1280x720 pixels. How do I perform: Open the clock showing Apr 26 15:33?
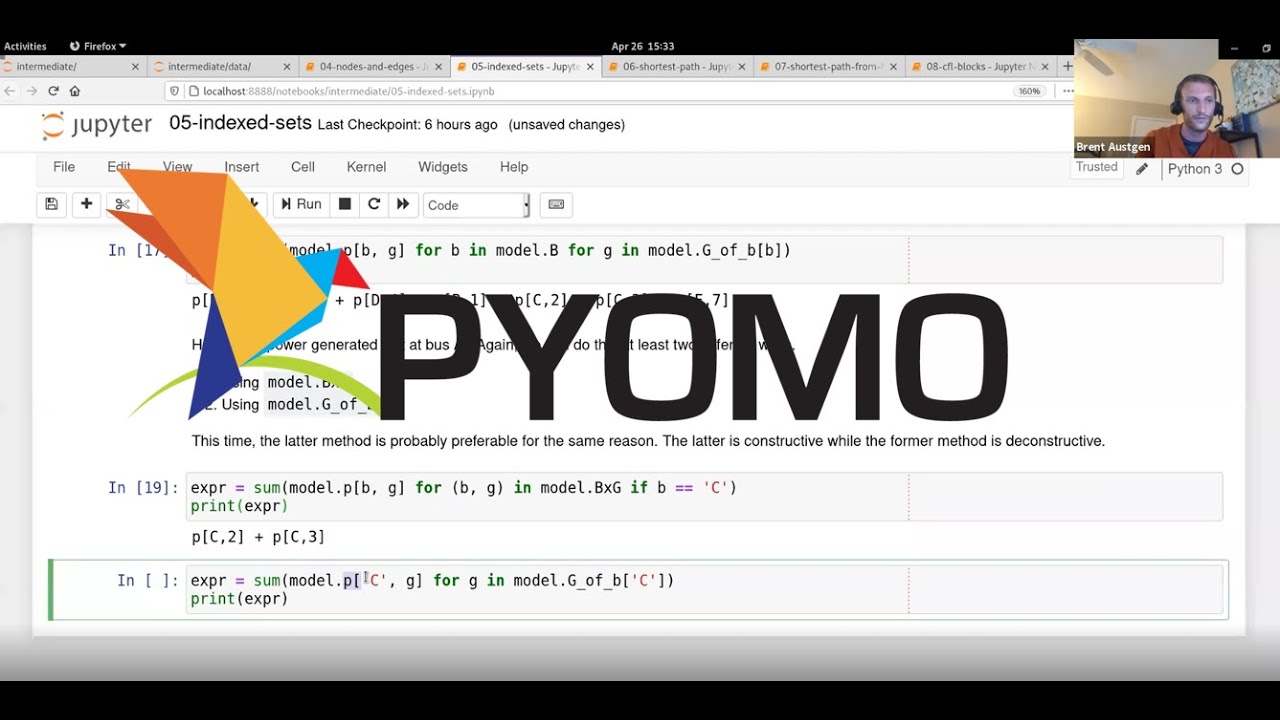point(642,46)
